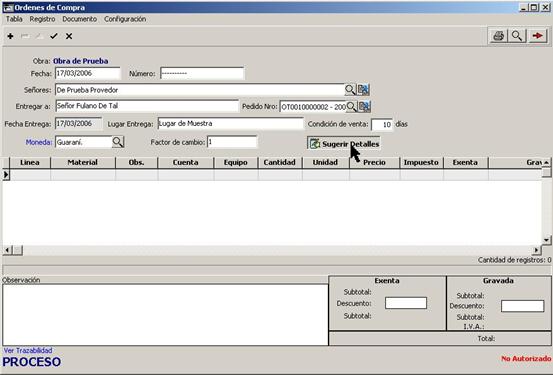Image resolution: width=553 pixels, height=375 pixels.
Task: Open the Tabla menu
Action: [x=14, y=19]
